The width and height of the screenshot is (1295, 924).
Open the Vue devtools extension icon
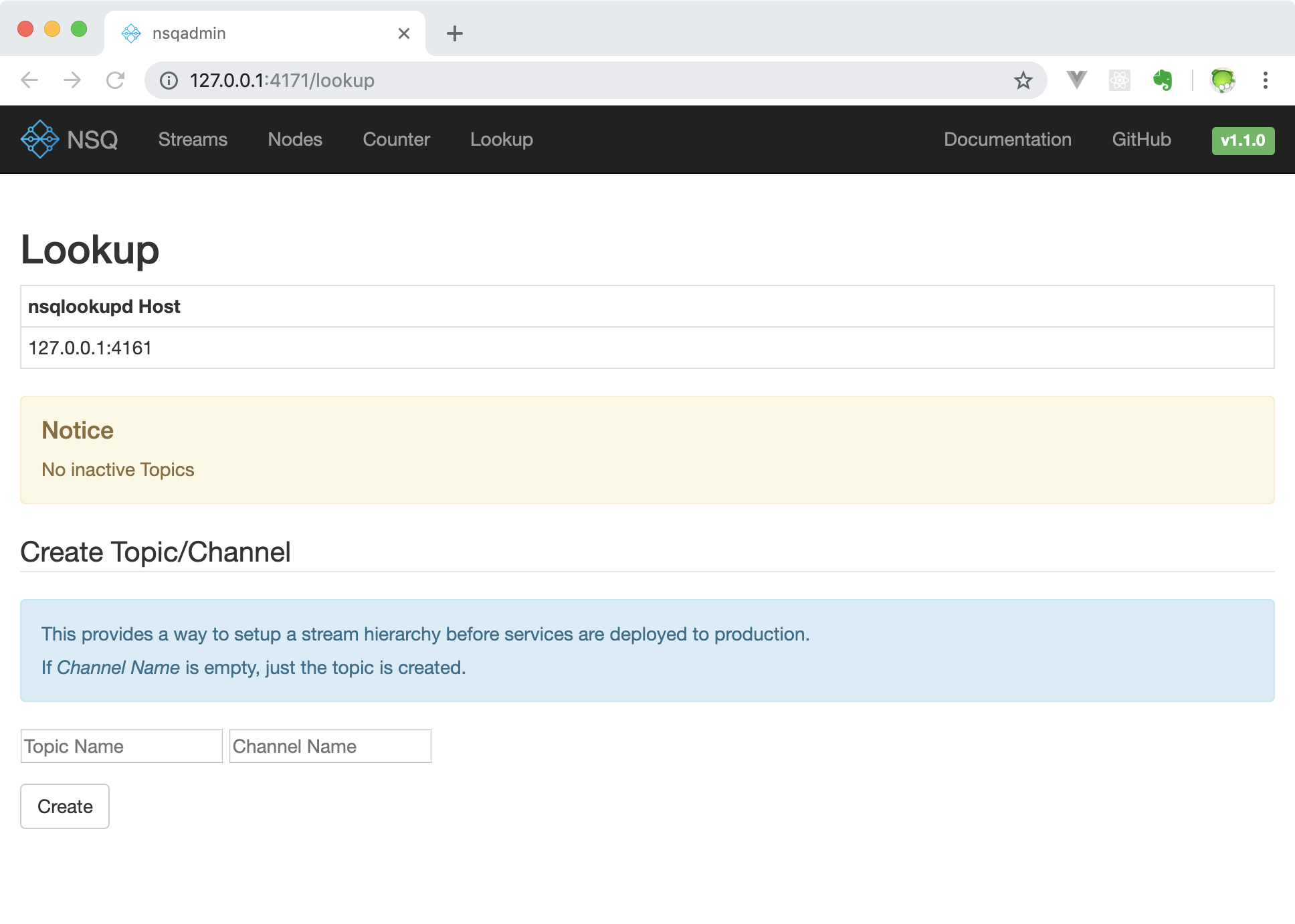click(x=1076, y=80)
